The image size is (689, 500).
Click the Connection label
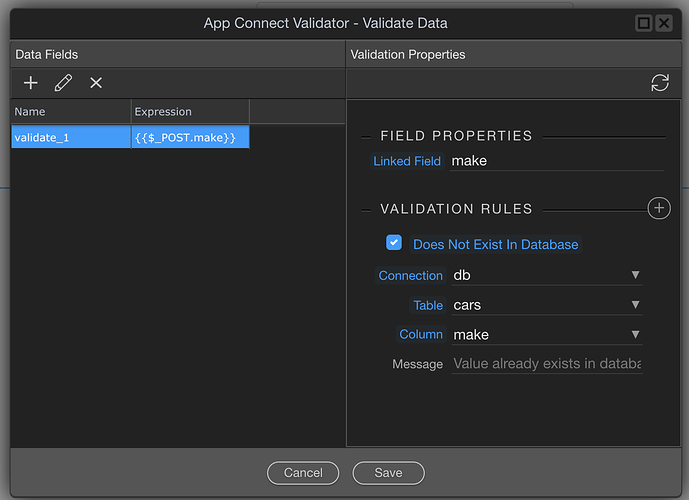pos(410,275)
